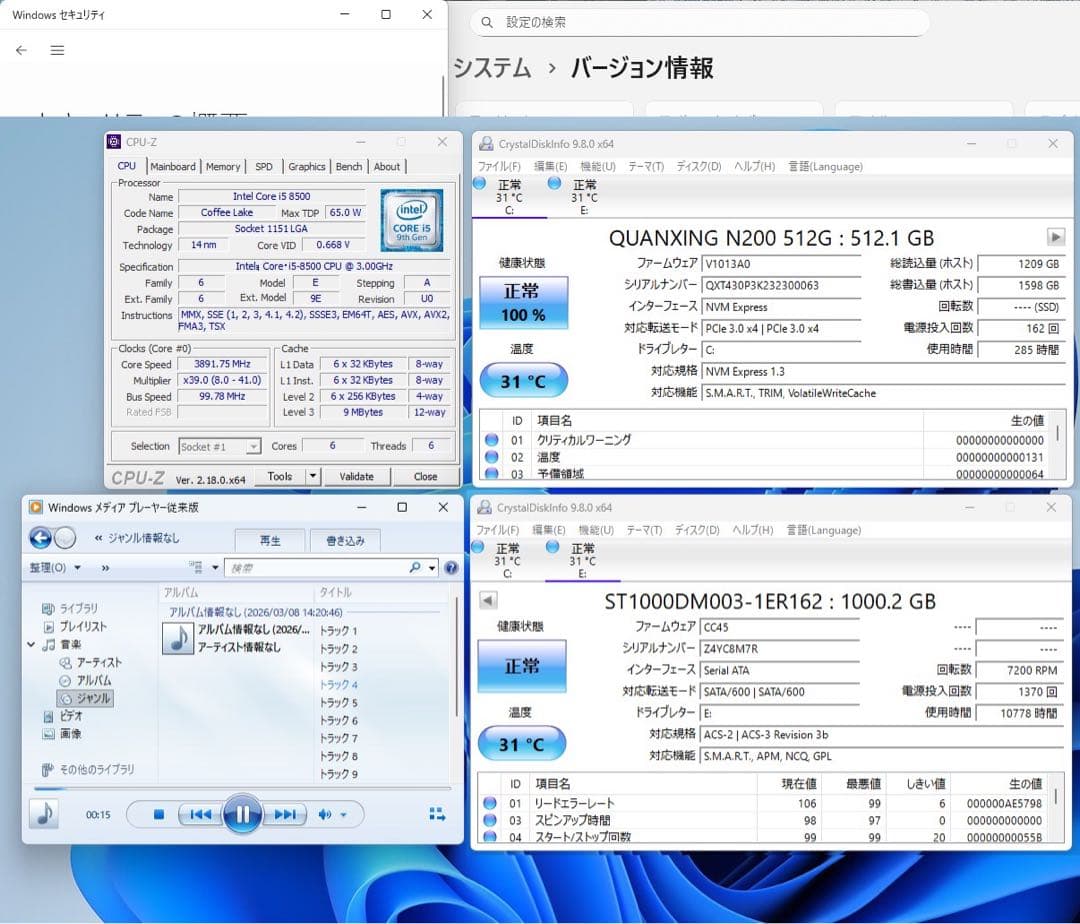This screenshot has width=1080, height=924.
Task: Switch to Mainboard tab in CPU-Z
Action: click(x=173, y=167)
